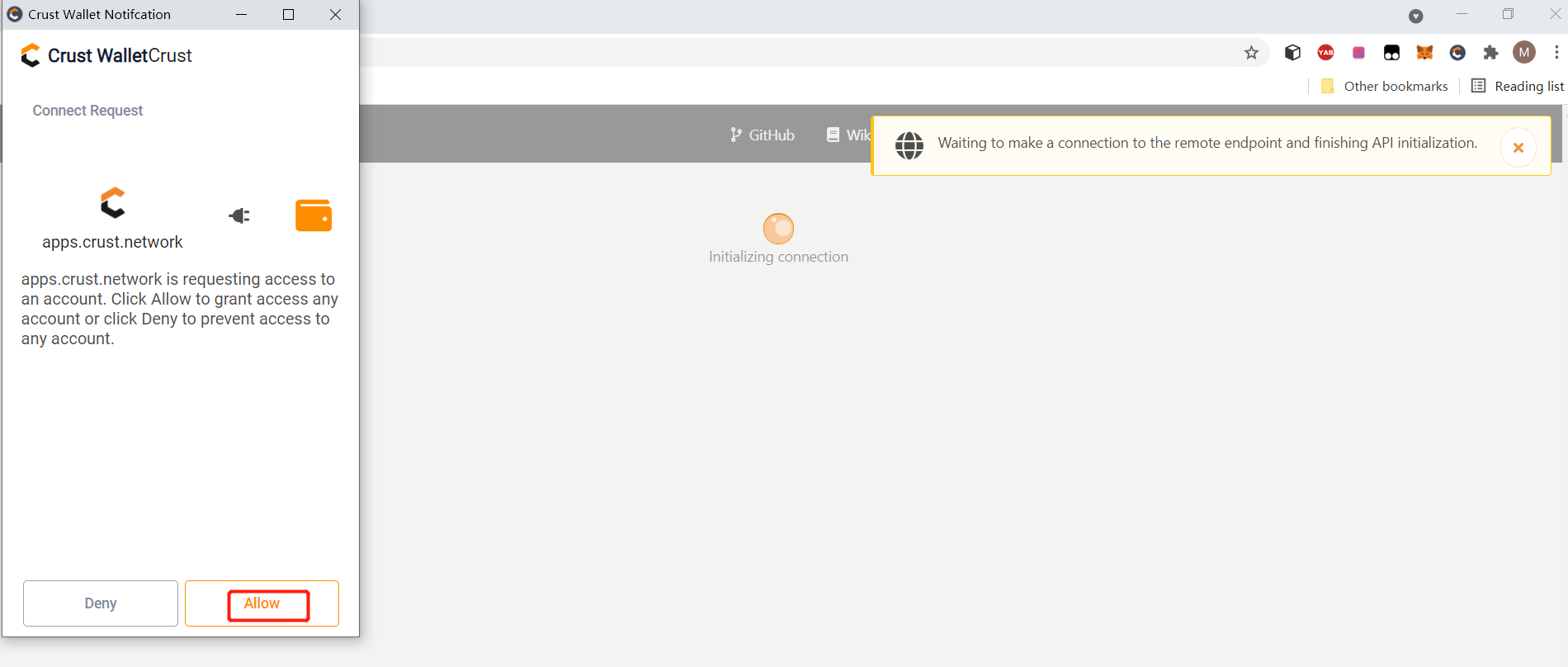Click the plug connection icon
The height and width of the screenshot is (667, 1568).
coord(239,215)
